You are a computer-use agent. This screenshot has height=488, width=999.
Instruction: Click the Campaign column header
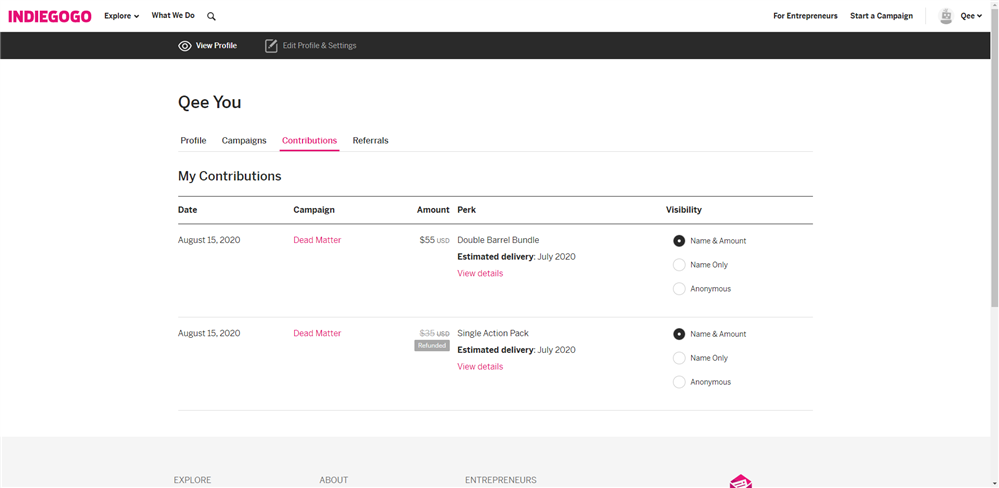coord(313,210)
